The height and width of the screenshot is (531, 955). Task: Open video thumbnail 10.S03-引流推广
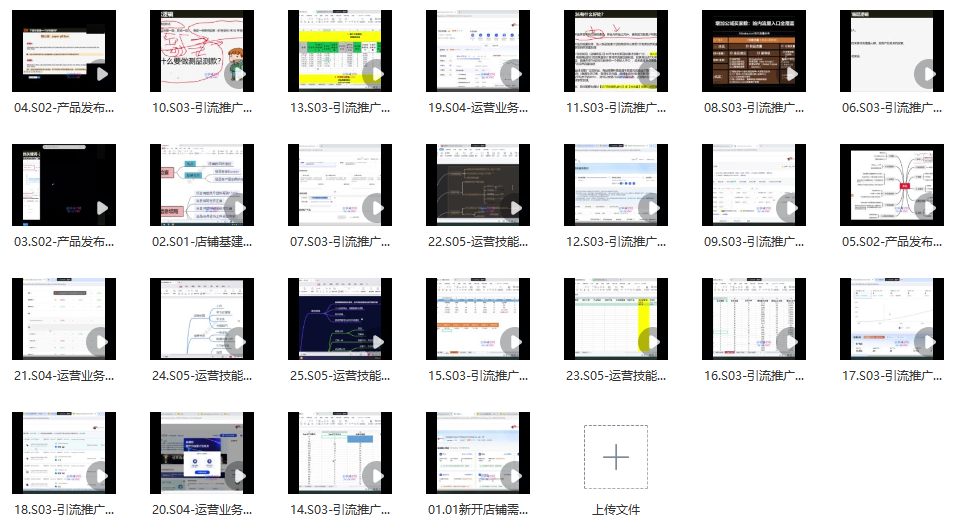(x=202, y=51)
